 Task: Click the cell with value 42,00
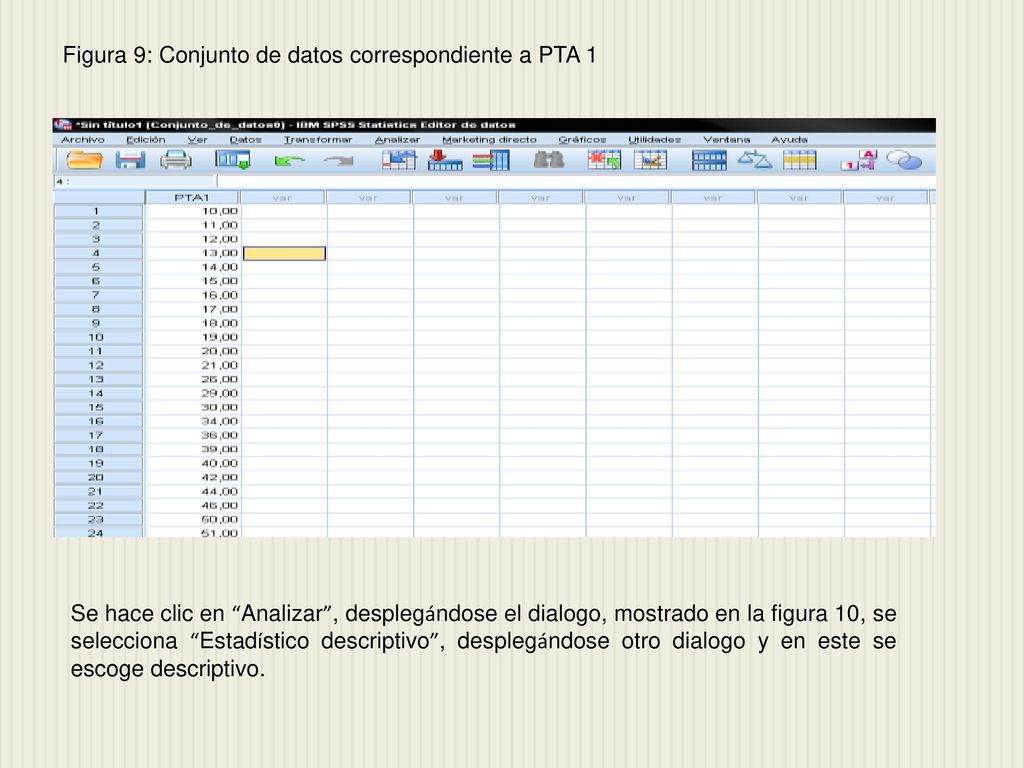pyautogui.click(x=193, y=477)
